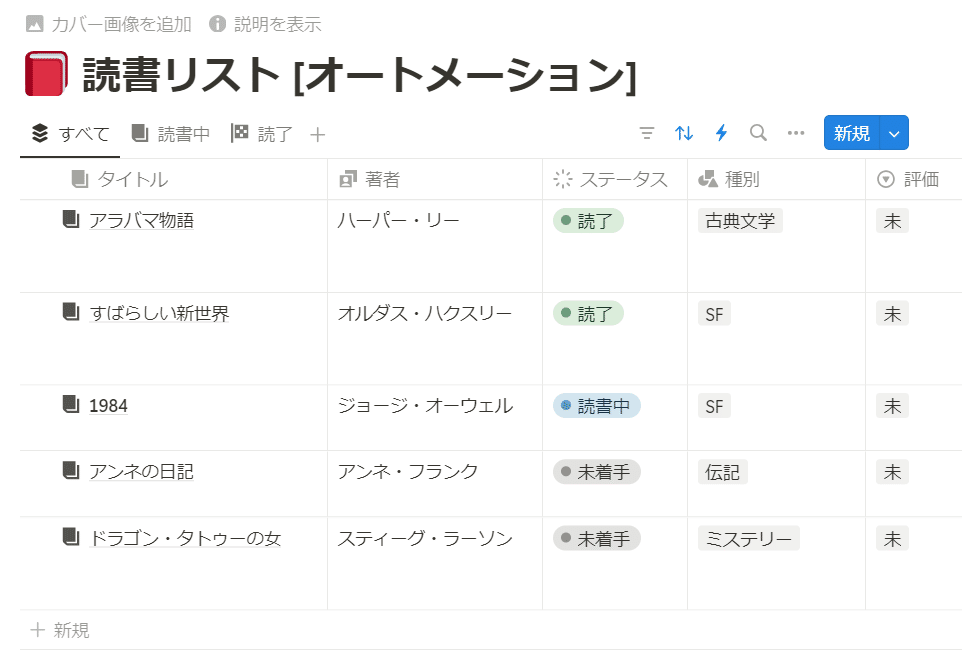The image size is (962, 652).
Task: Change the 読了 status of アラバマ物語
Action: (588, 221)
